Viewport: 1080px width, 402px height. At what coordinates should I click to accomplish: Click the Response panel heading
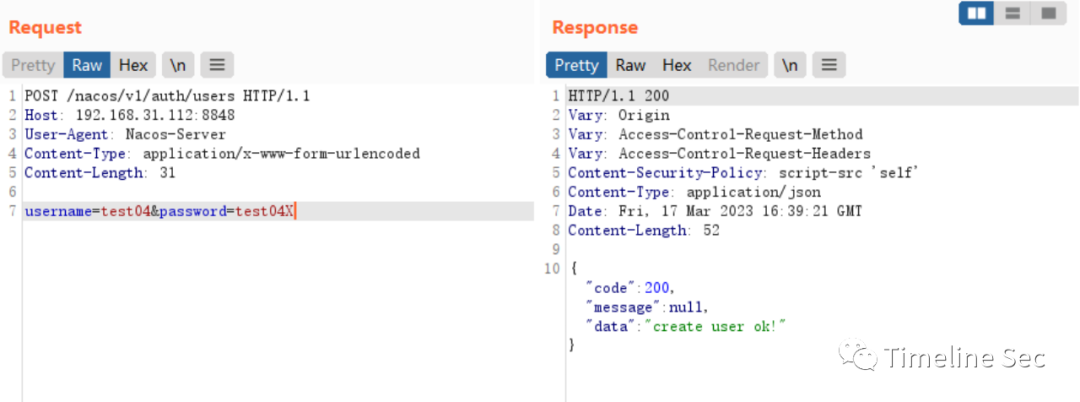[x=595, y=28]
